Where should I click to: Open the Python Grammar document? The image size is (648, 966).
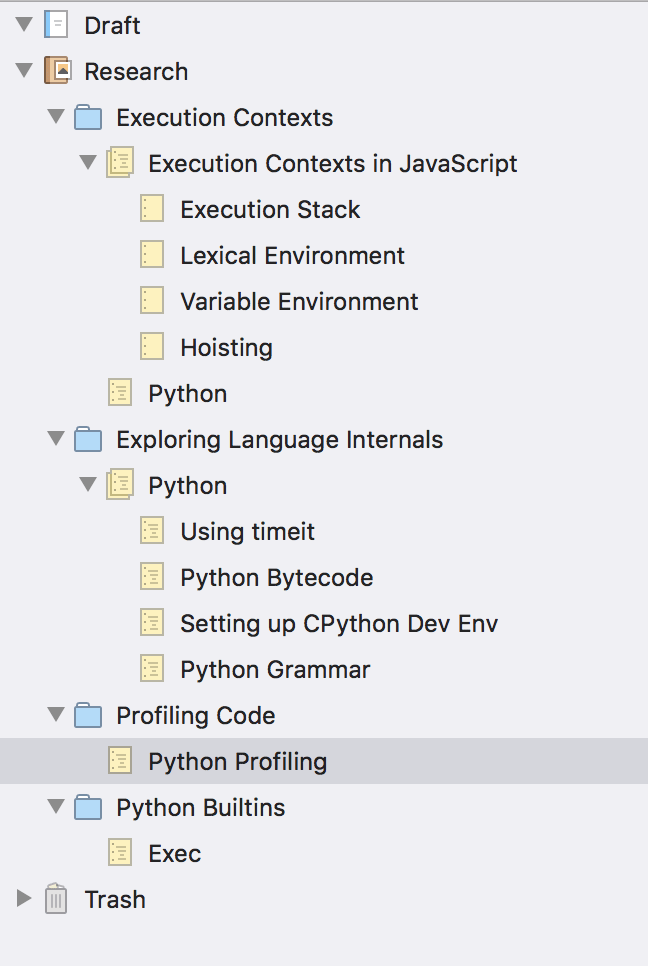[x=275, y=670]
